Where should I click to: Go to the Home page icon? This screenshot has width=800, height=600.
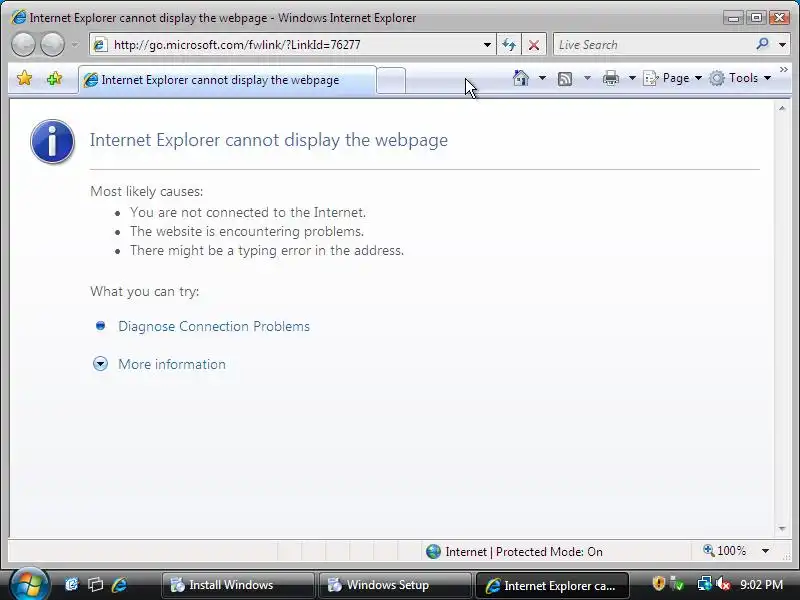click(521, 78)
